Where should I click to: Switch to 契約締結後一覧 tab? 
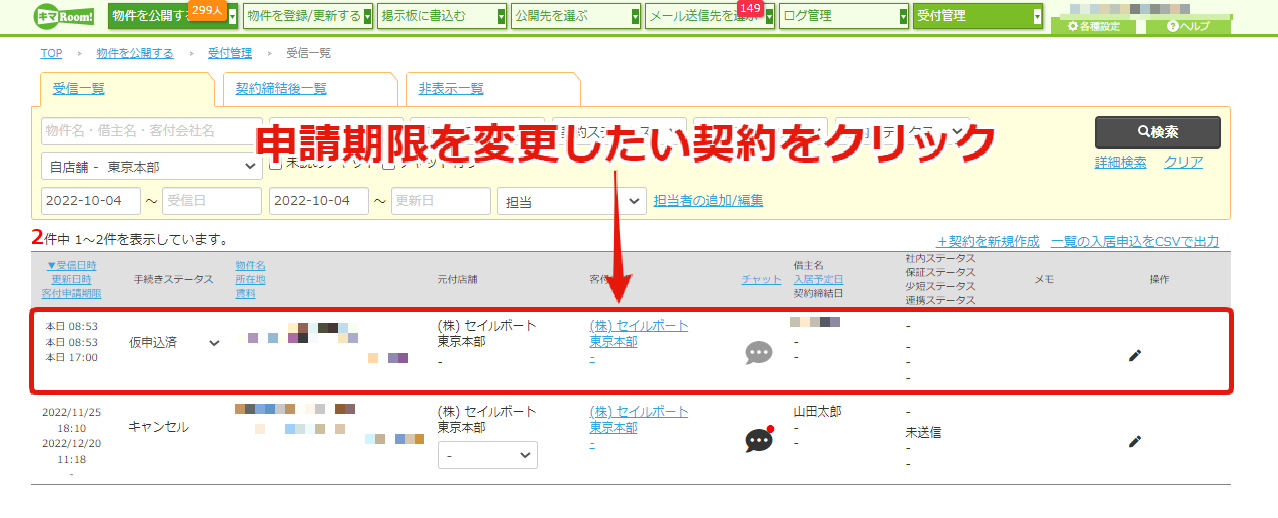click(x=281, y=88)
